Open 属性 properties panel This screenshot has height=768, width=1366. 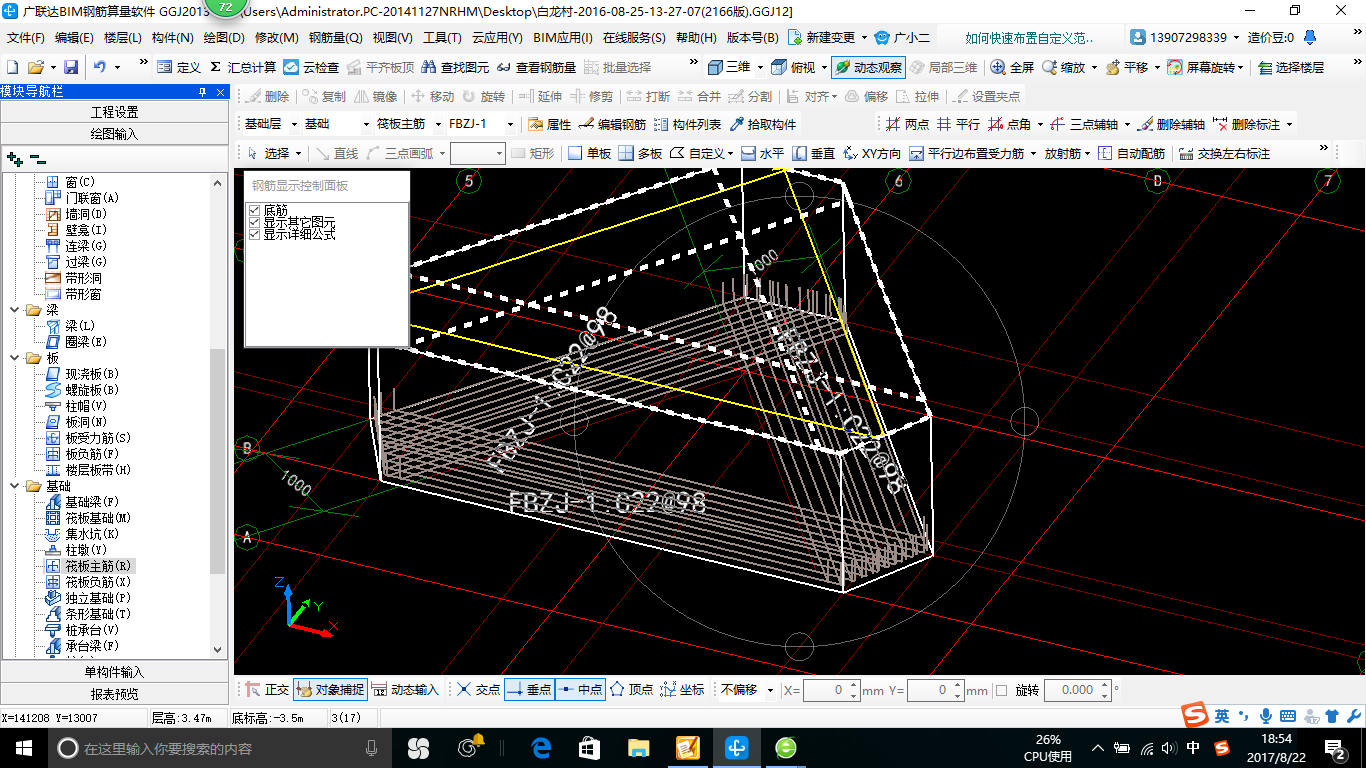(549, 124)
